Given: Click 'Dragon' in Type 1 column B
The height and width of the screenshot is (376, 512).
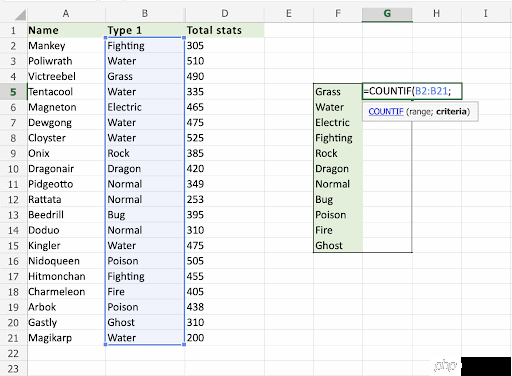Looking at the screenshot, I should click(145, 169).
